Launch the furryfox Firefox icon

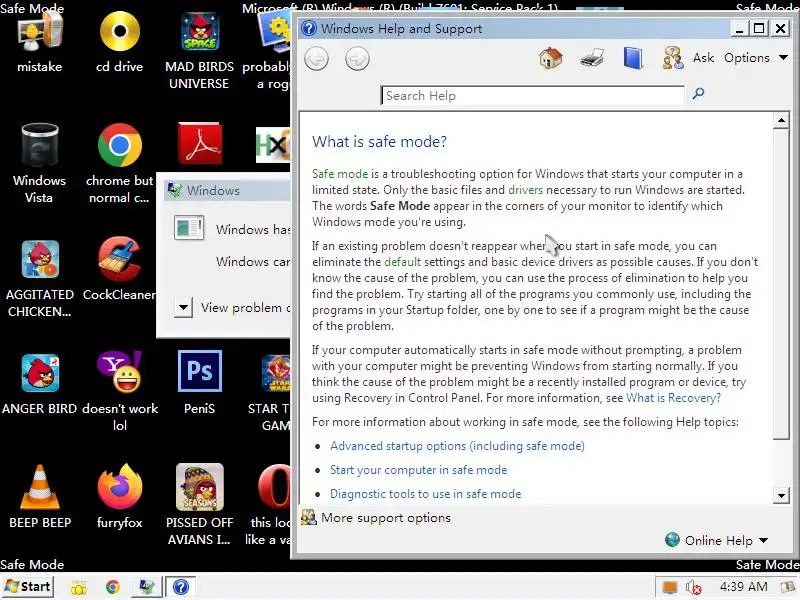(x=119, y=496)
